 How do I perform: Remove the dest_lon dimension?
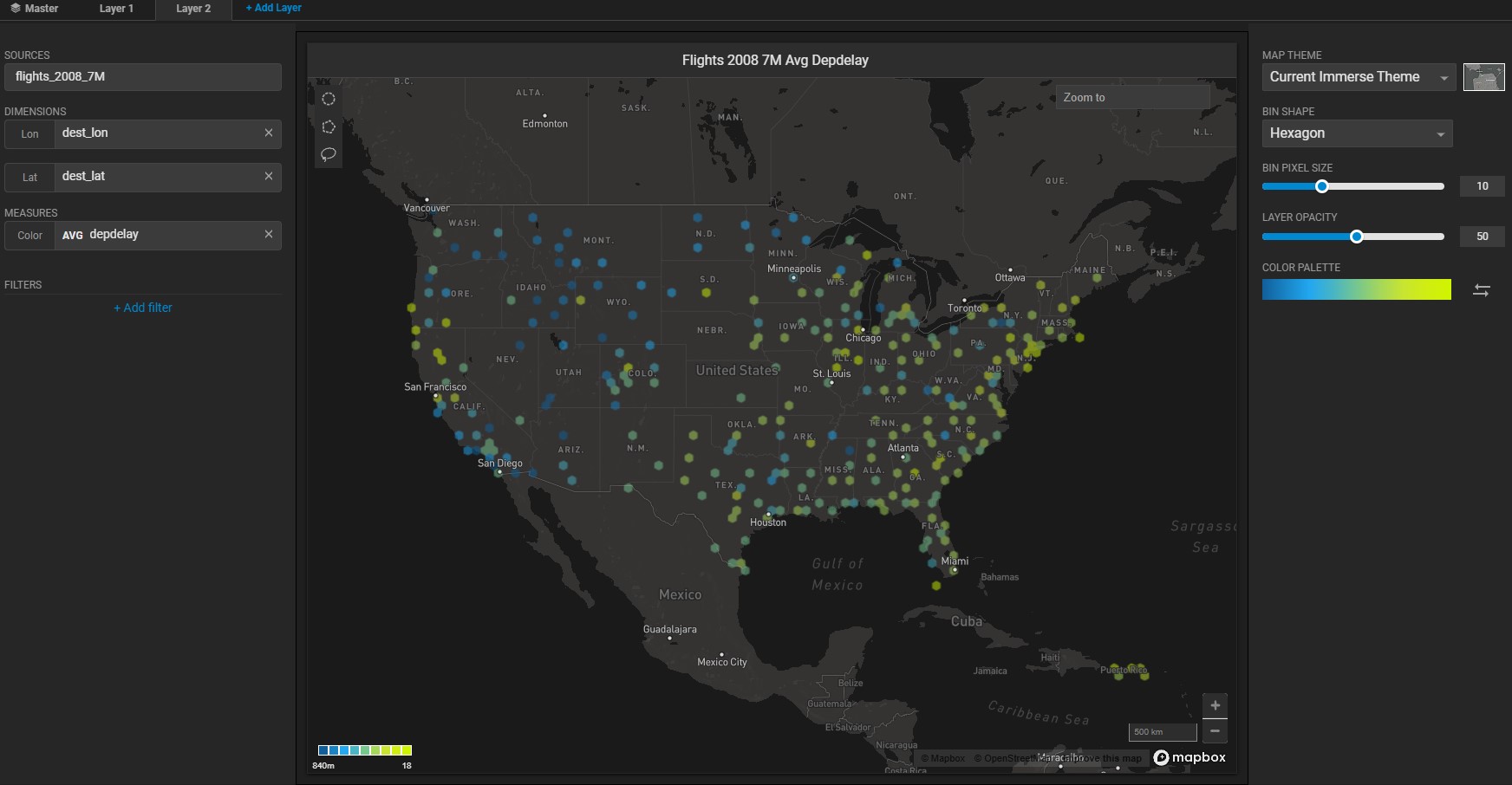[269, 133]
